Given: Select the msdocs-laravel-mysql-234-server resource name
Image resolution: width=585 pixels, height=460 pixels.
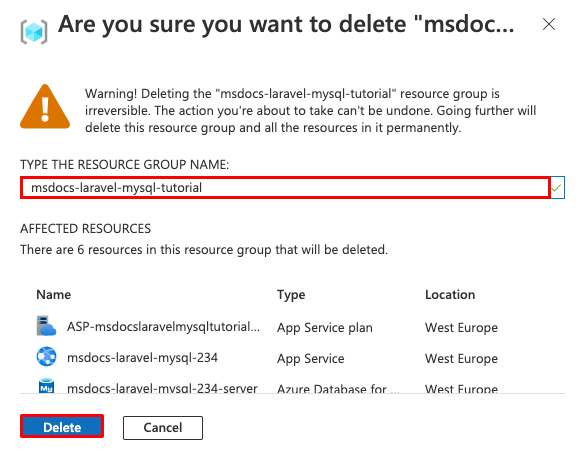Looking at the screenshot, I should pyautogui.click(x=162, y=388).
